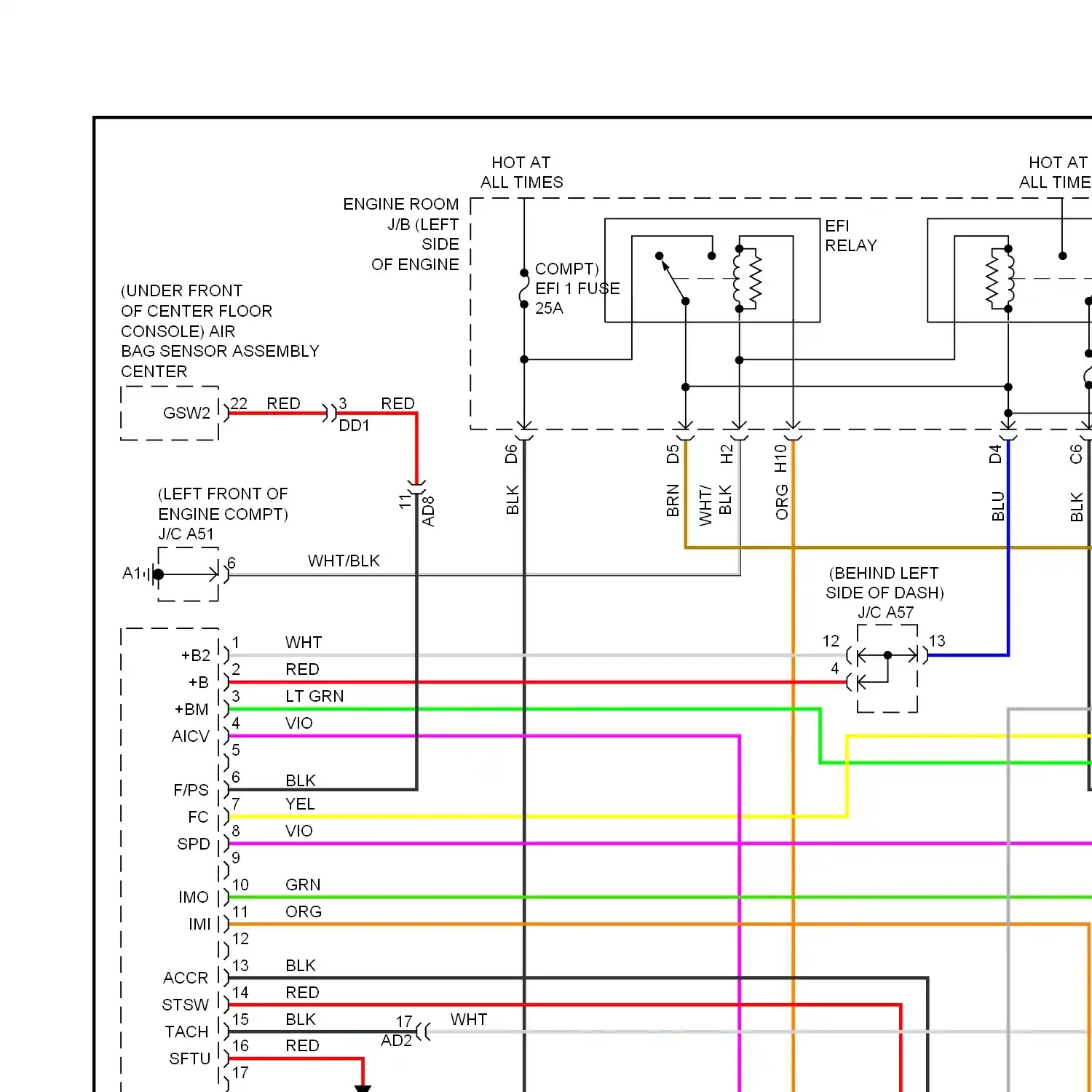Screen dimensions: 1092x1092
Task: Click the 'F/PS' terminal label
Action: [x=191, y=790]
